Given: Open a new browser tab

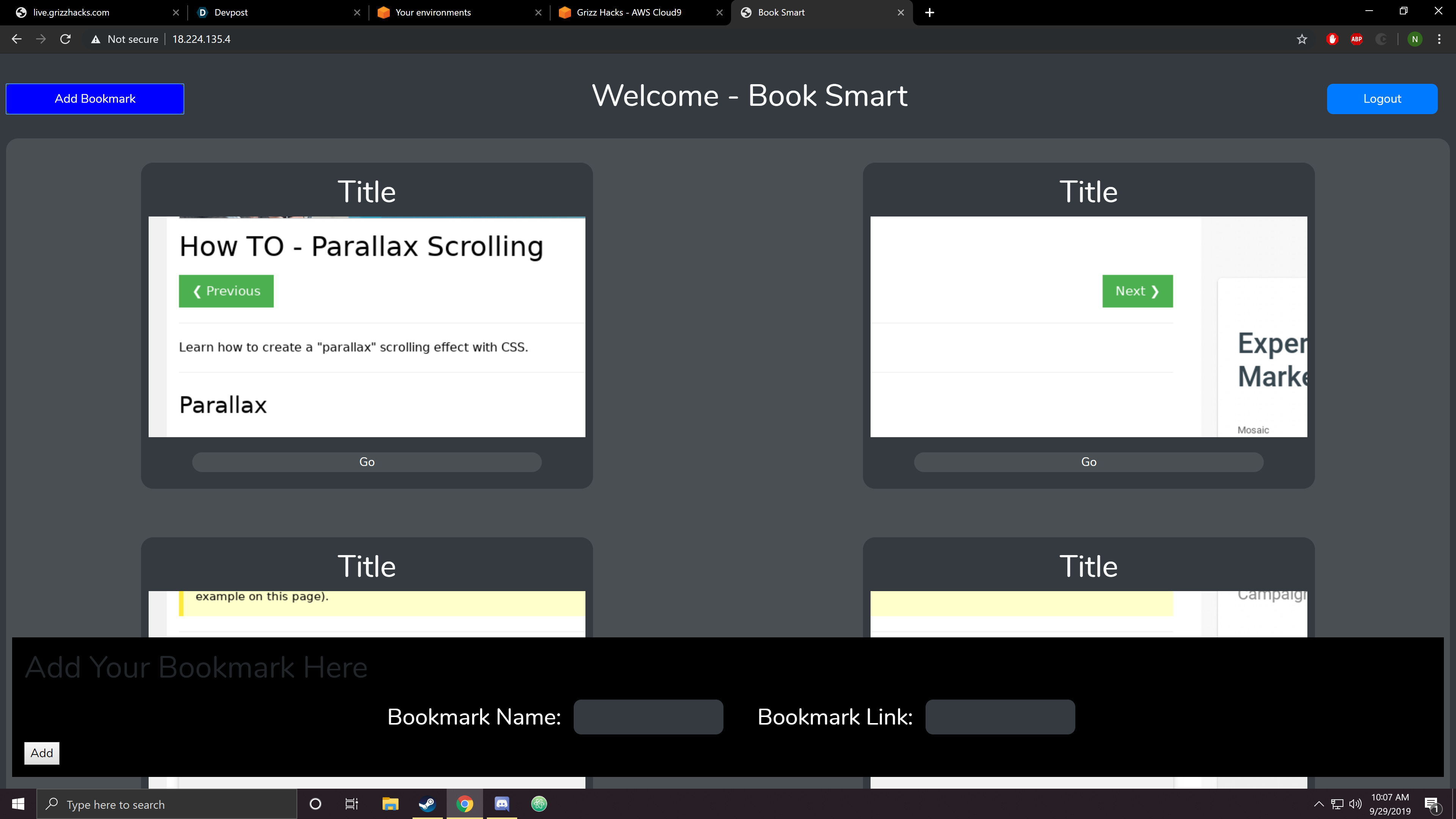Looking at the screenshot, I should pos(930,13).
